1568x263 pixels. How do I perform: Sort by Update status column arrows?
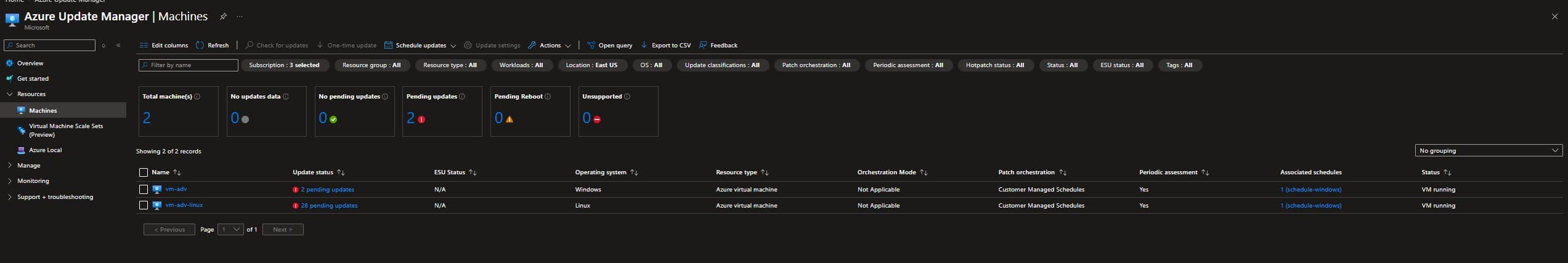point(341,172)
